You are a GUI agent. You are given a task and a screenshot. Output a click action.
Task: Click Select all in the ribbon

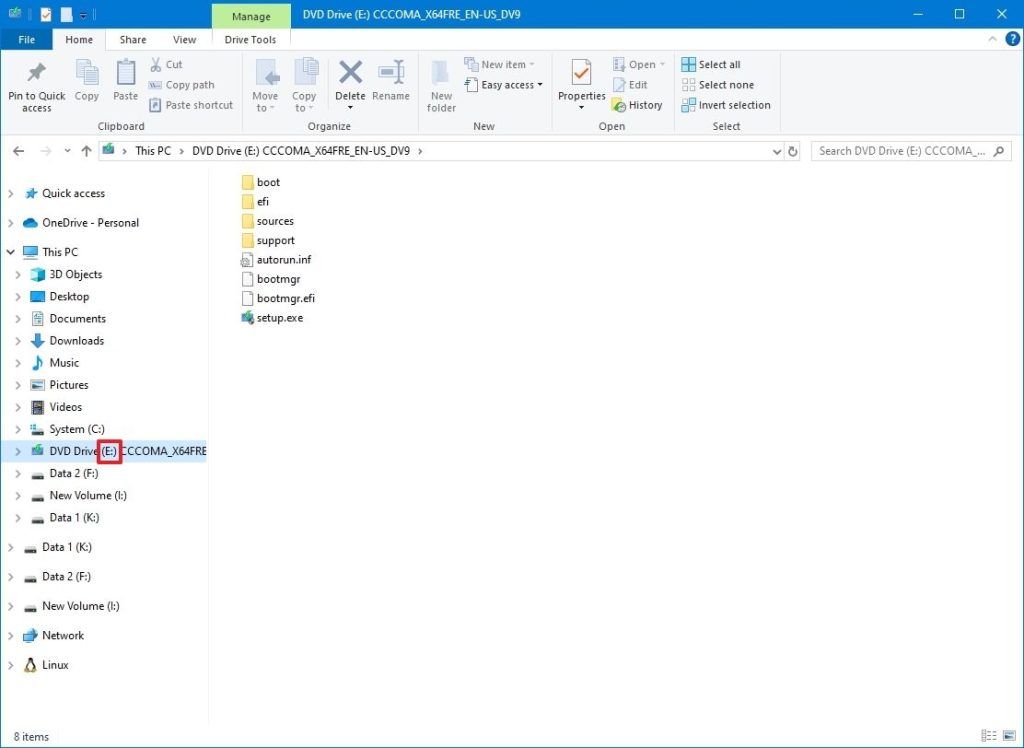(711, 64)
